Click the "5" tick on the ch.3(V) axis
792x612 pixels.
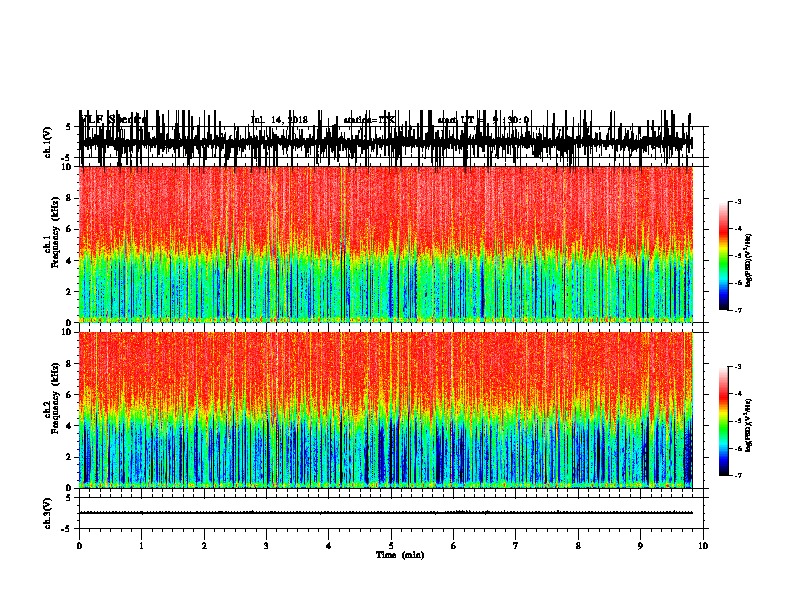(68, 498)
